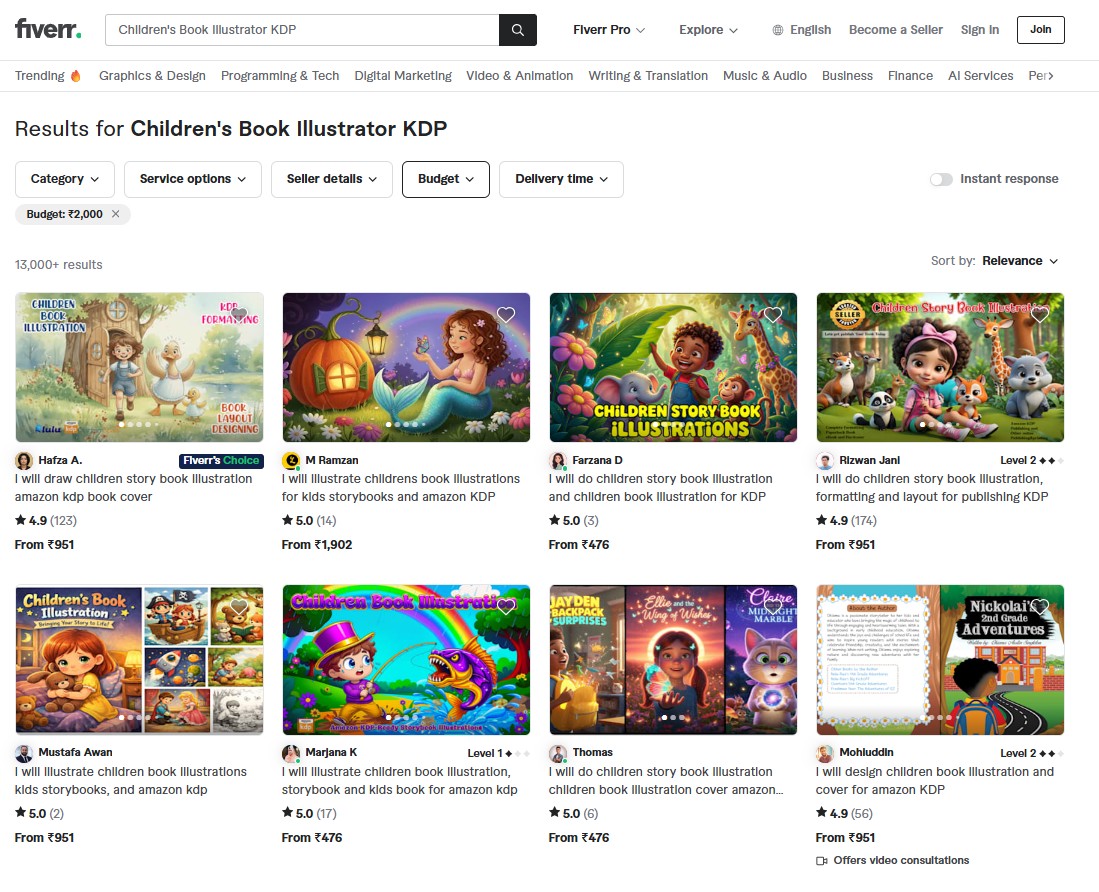Enable the Instant response toggle
The height and width of the screenshot is (892, 1099).
pyautogui.click(x=941, y=178)
